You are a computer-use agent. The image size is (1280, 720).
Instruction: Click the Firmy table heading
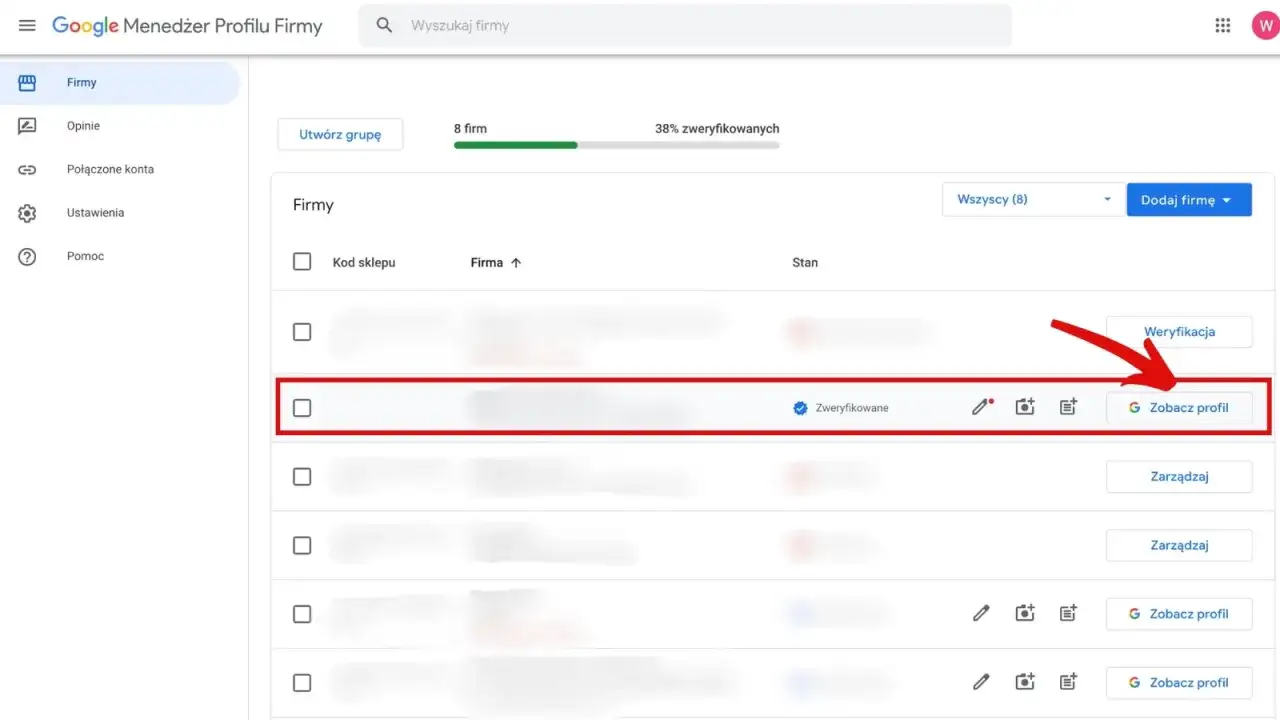click(313, 205)
